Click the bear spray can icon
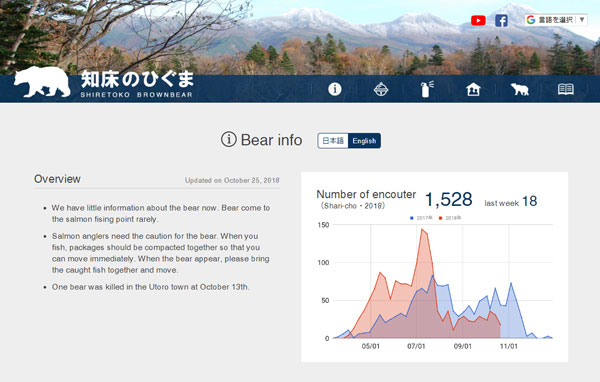The width and height of the screenshot is (600, 382). 427,89
